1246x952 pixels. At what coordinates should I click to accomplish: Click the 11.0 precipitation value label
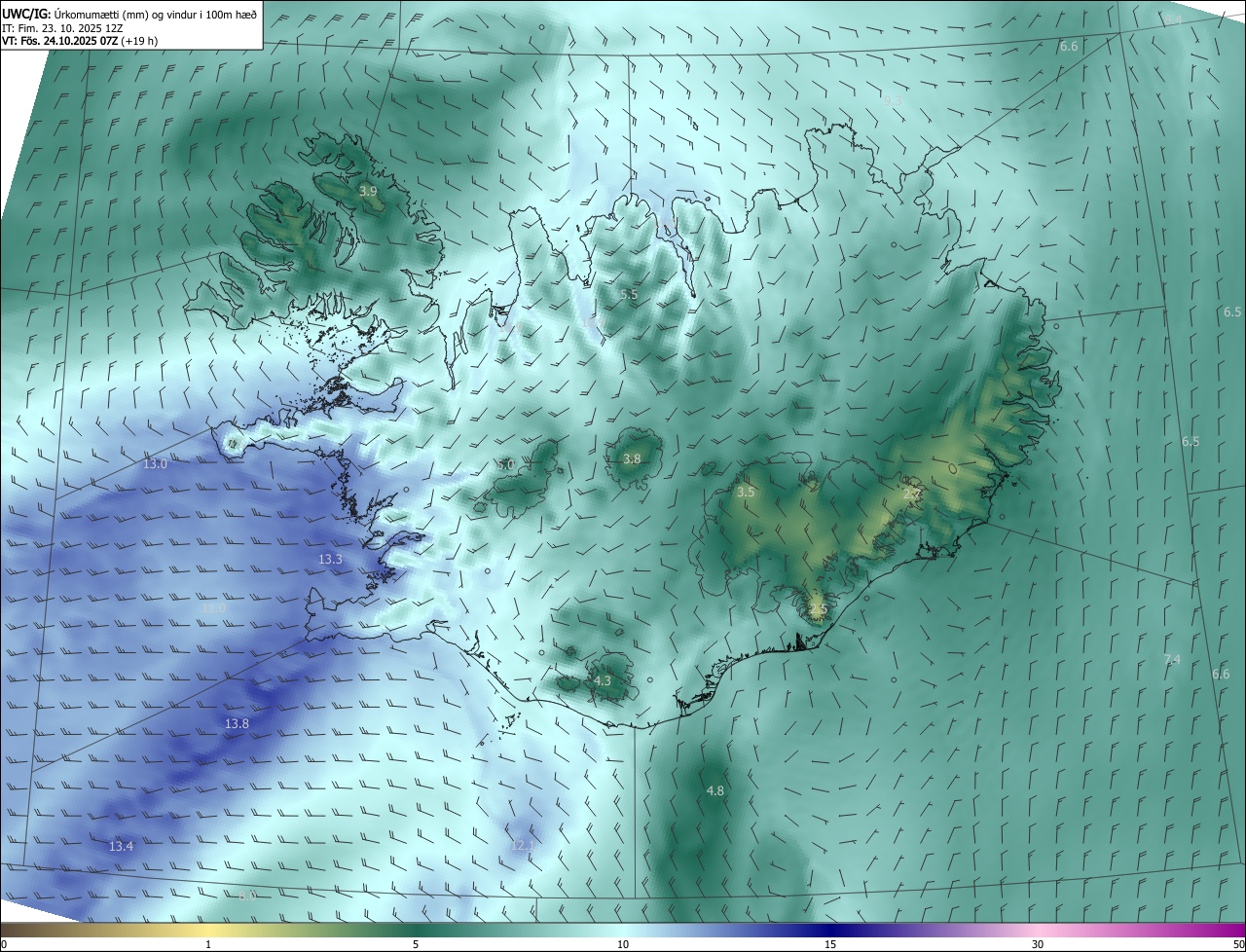pyautogui.click(x=213, y=607)
